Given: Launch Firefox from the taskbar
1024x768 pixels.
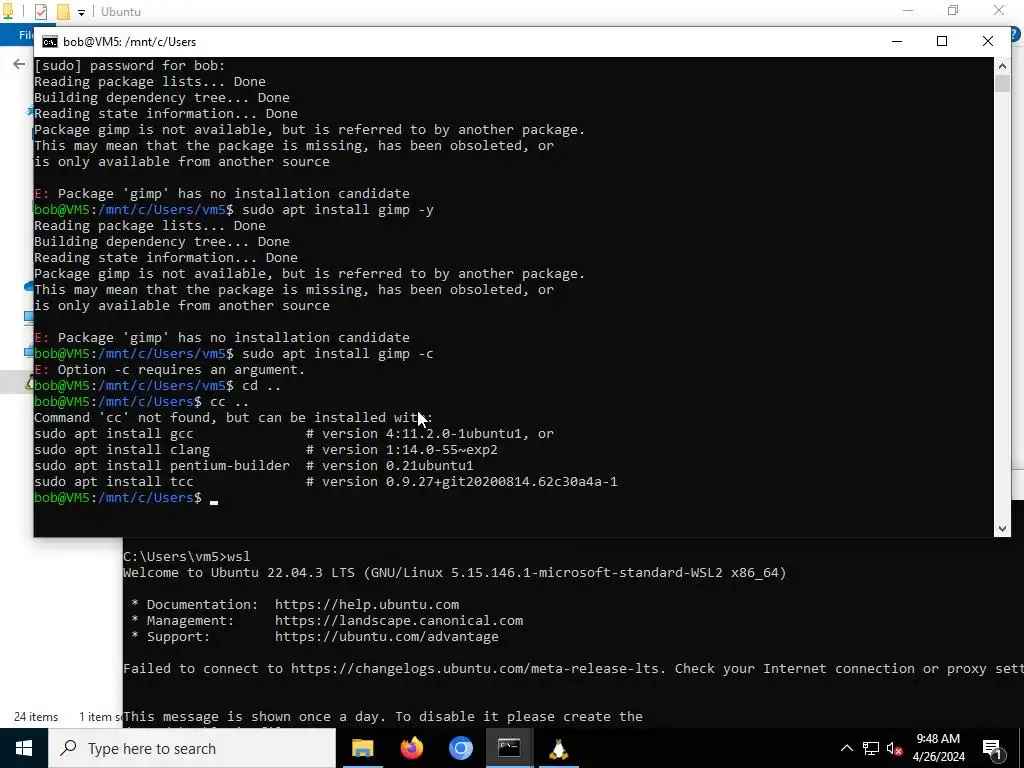Looking at the screenshot, I should tap(411, 748).
